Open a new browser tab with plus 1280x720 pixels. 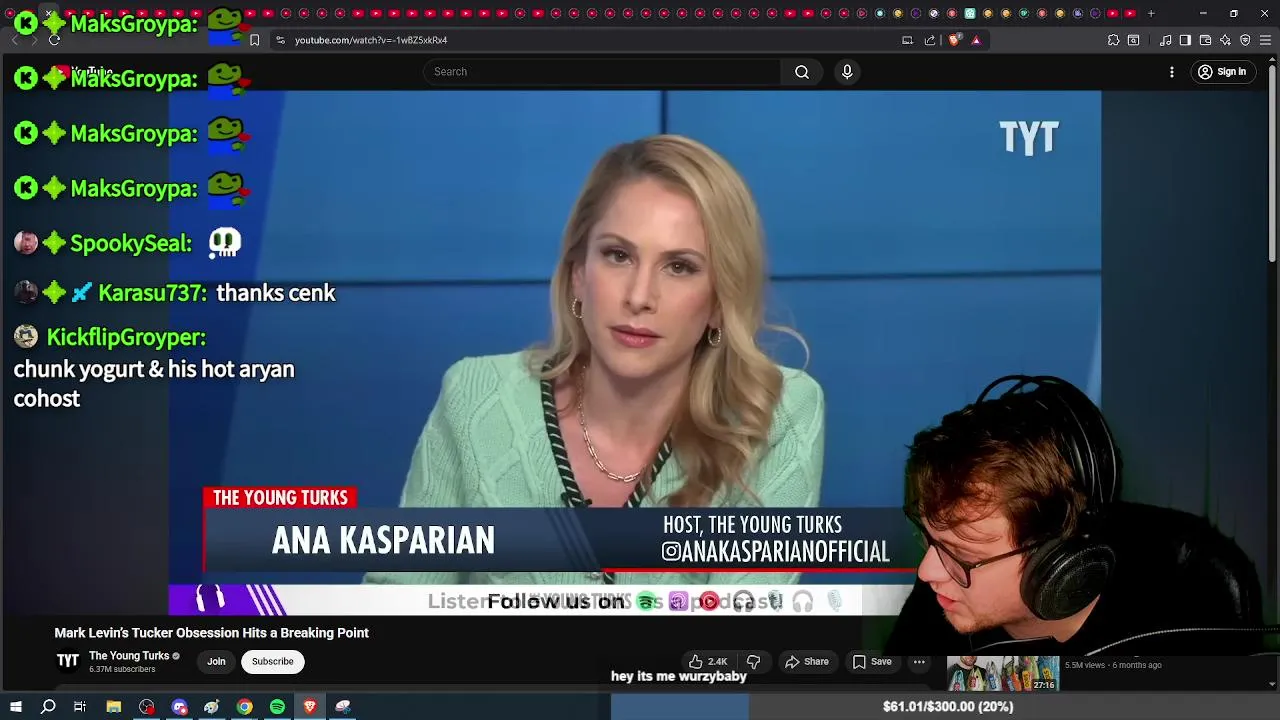click(x=1151, y=13)
